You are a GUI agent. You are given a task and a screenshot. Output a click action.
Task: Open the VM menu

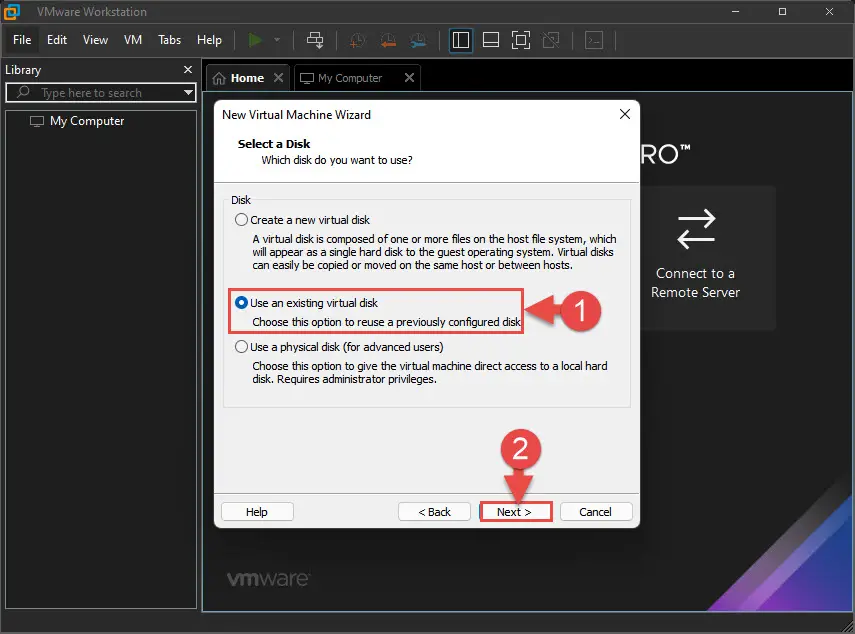click(133, 40)
